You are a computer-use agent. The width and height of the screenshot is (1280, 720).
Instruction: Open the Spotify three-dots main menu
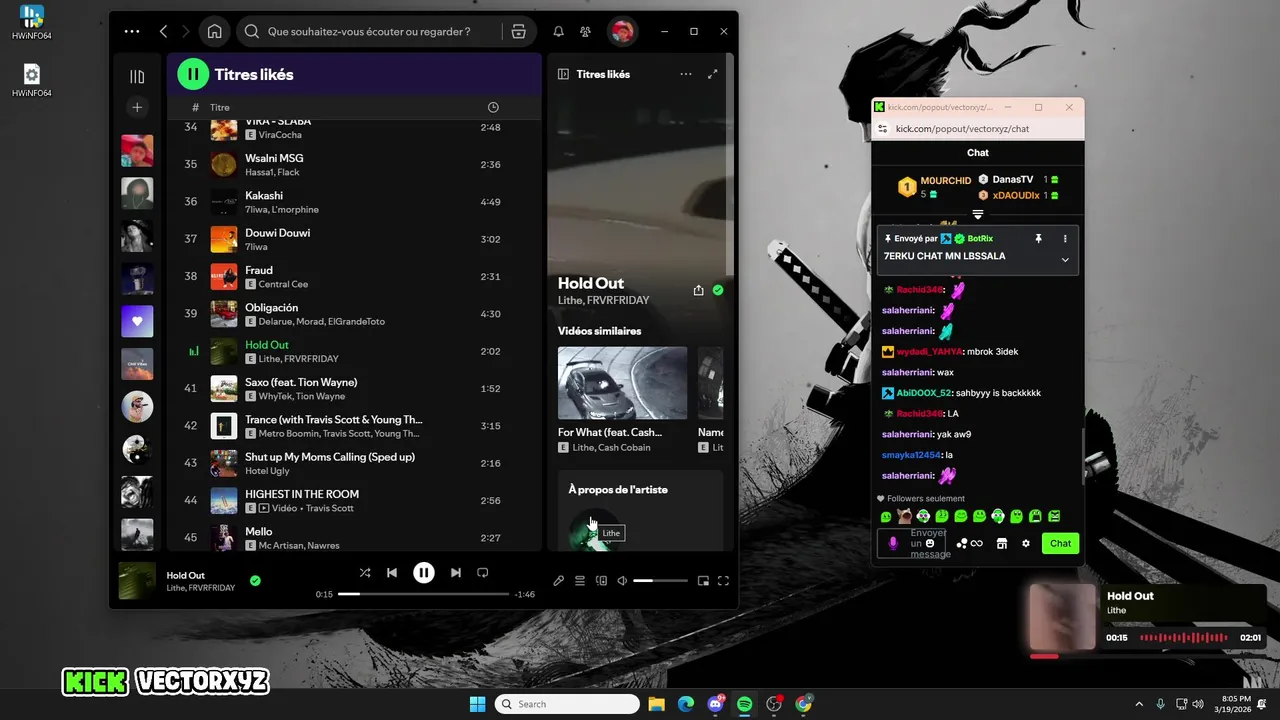132,31
